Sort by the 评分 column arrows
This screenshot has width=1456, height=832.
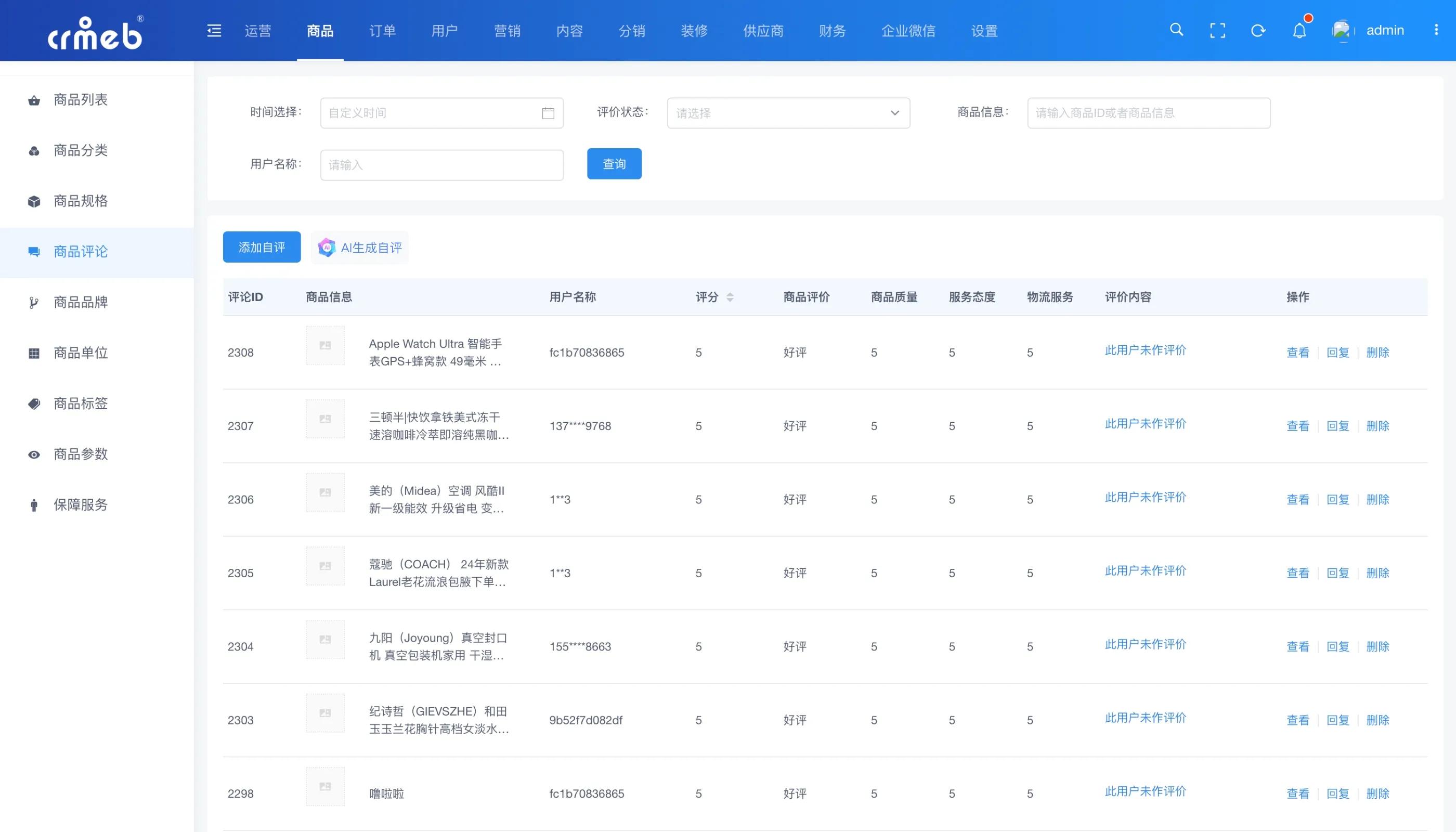tap(730, 297)
